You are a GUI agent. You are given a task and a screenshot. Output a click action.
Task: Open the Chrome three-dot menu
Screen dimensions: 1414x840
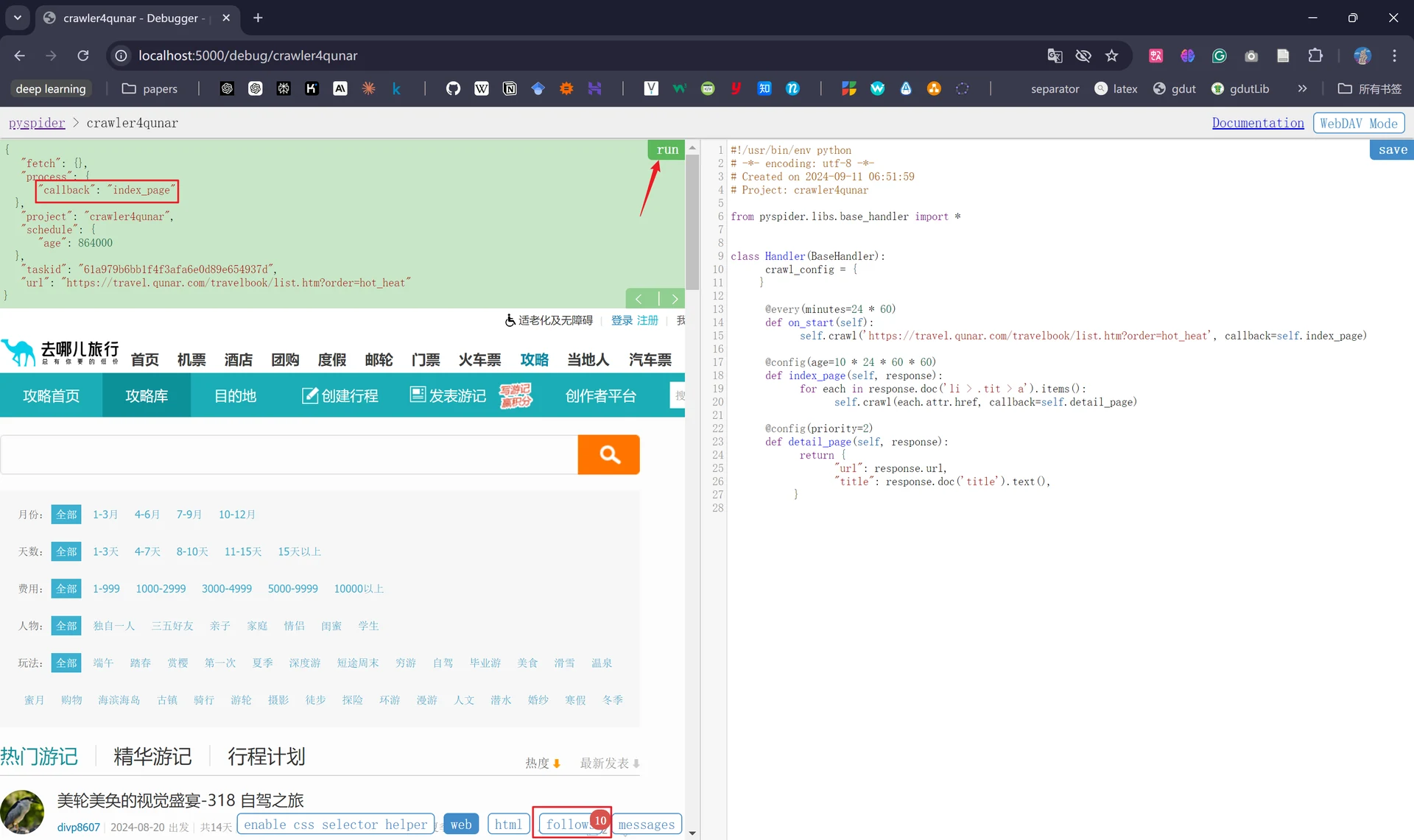pyautogui.click(x=1394, y=55)
